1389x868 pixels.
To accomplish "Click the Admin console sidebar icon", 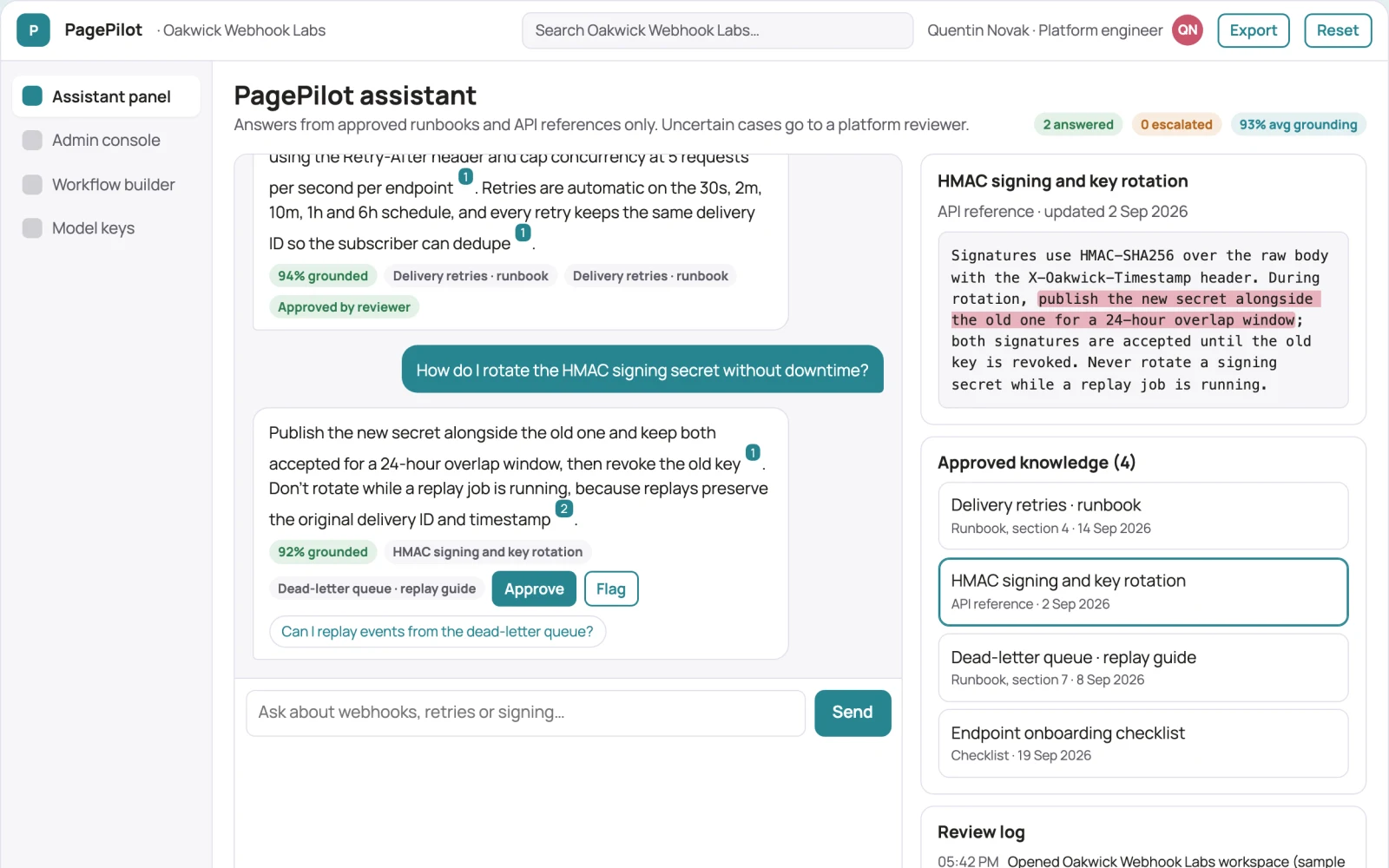I will click(32, 140).
